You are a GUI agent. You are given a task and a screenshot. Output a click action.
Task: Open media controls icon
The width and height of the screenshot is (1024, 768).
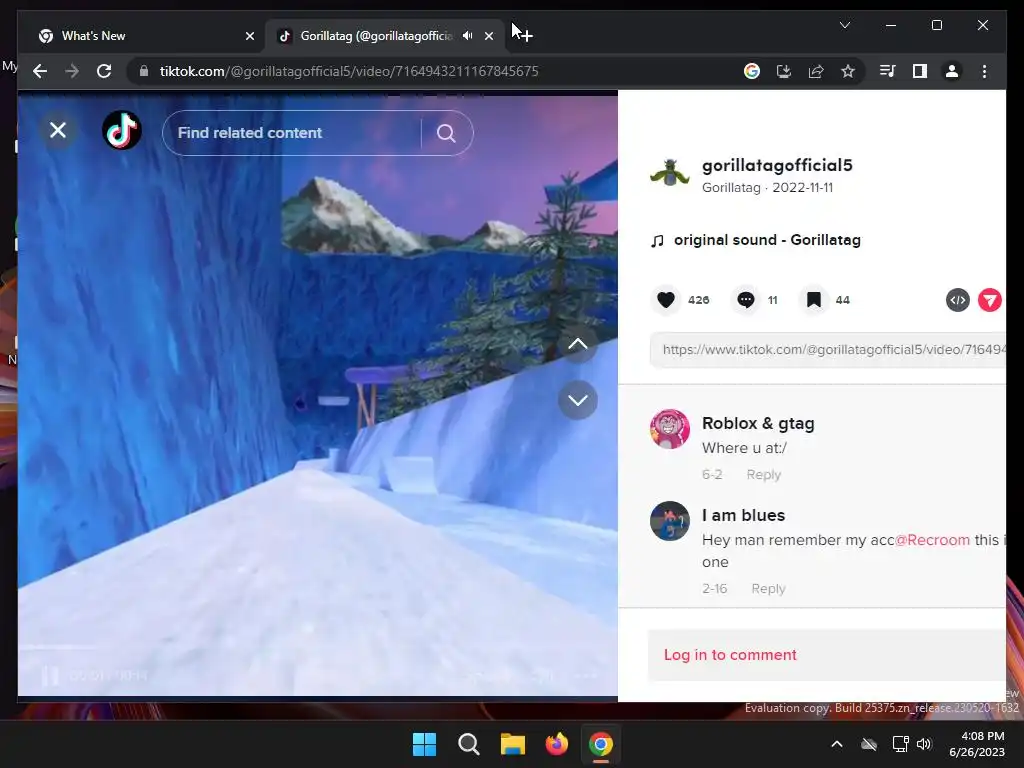(x=887, y=71)
